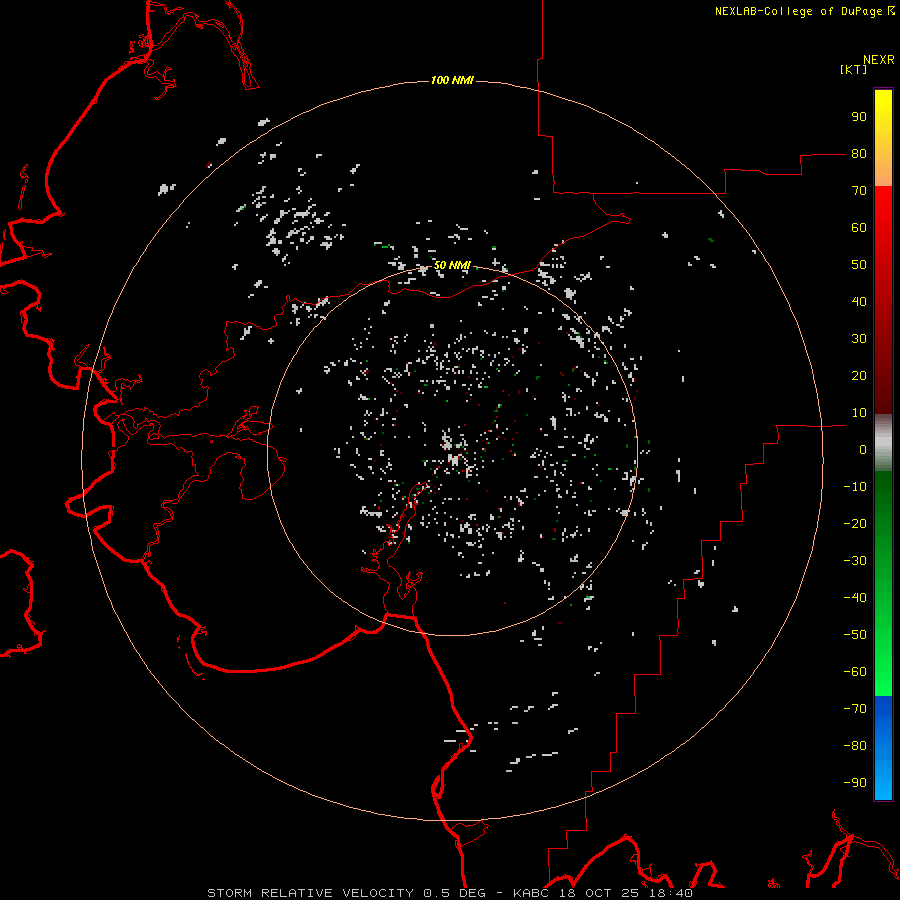This screenshot has height=900, width=900.
Task: Click the "NEXLAB-College of DuPage" credit text
Action: [x=800, y=11]
